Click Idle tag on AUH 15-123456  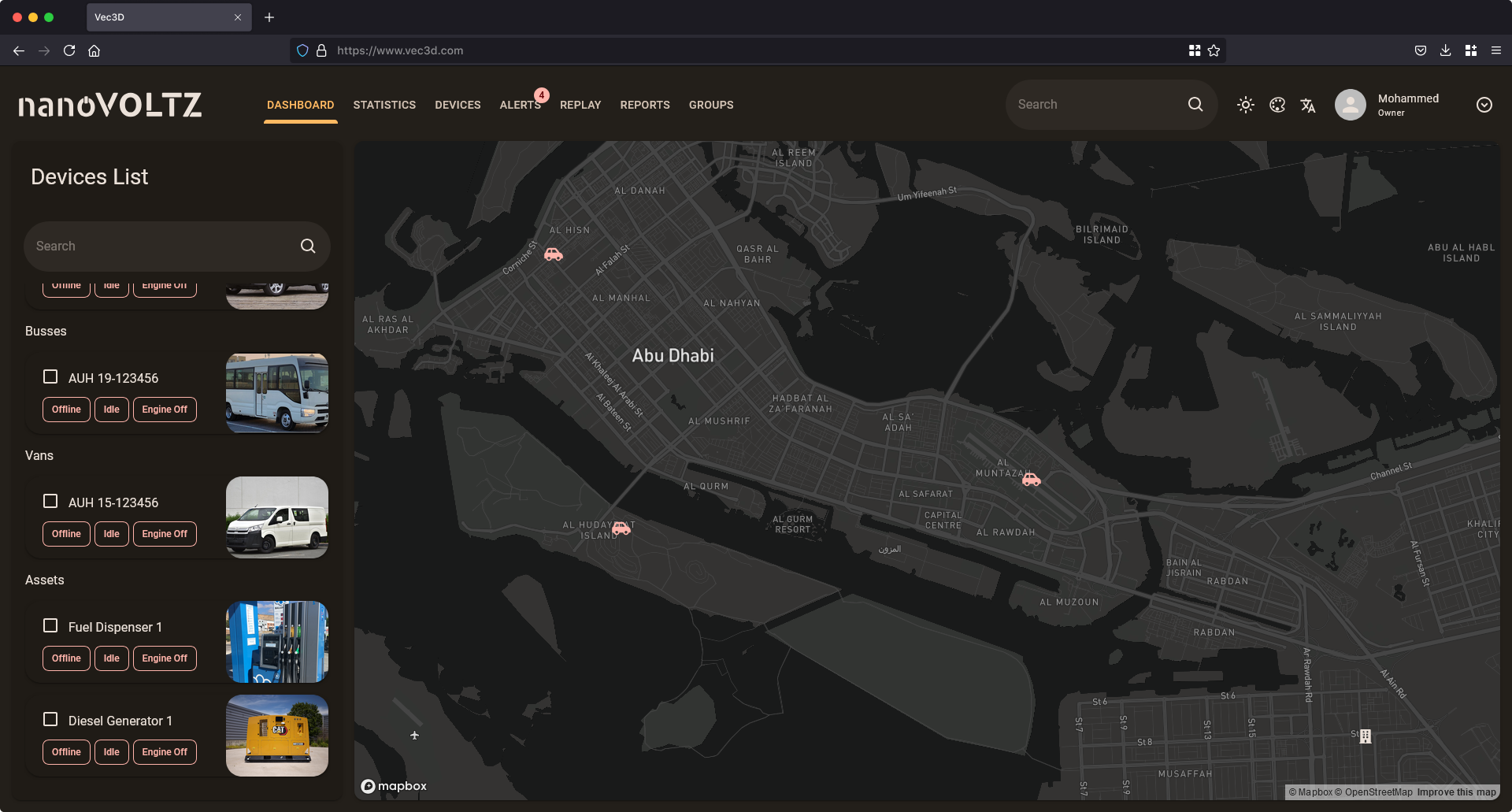pos(111,534)
